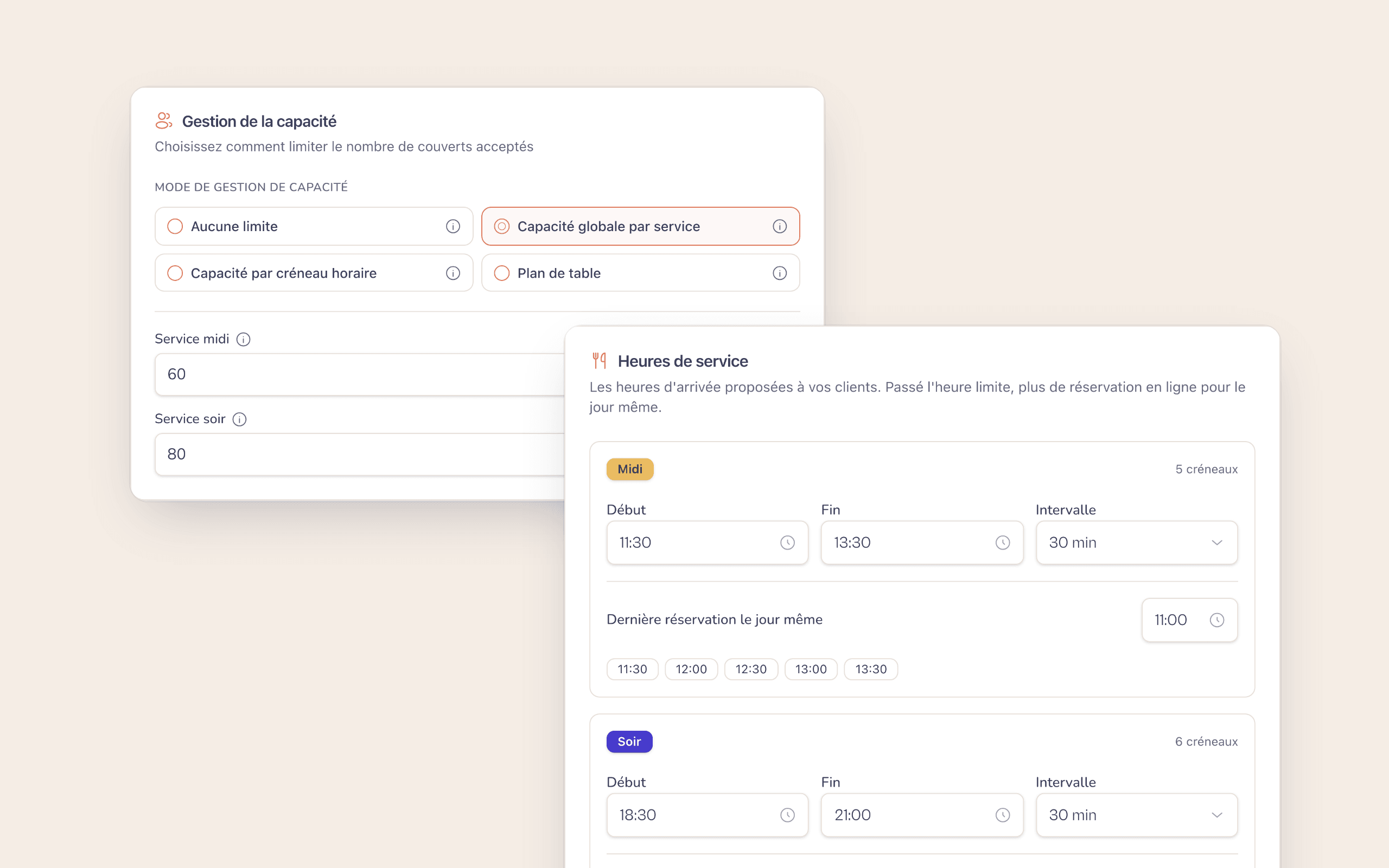
Task: Click the clock icon in Midi Fin field
Action: 1002,542
